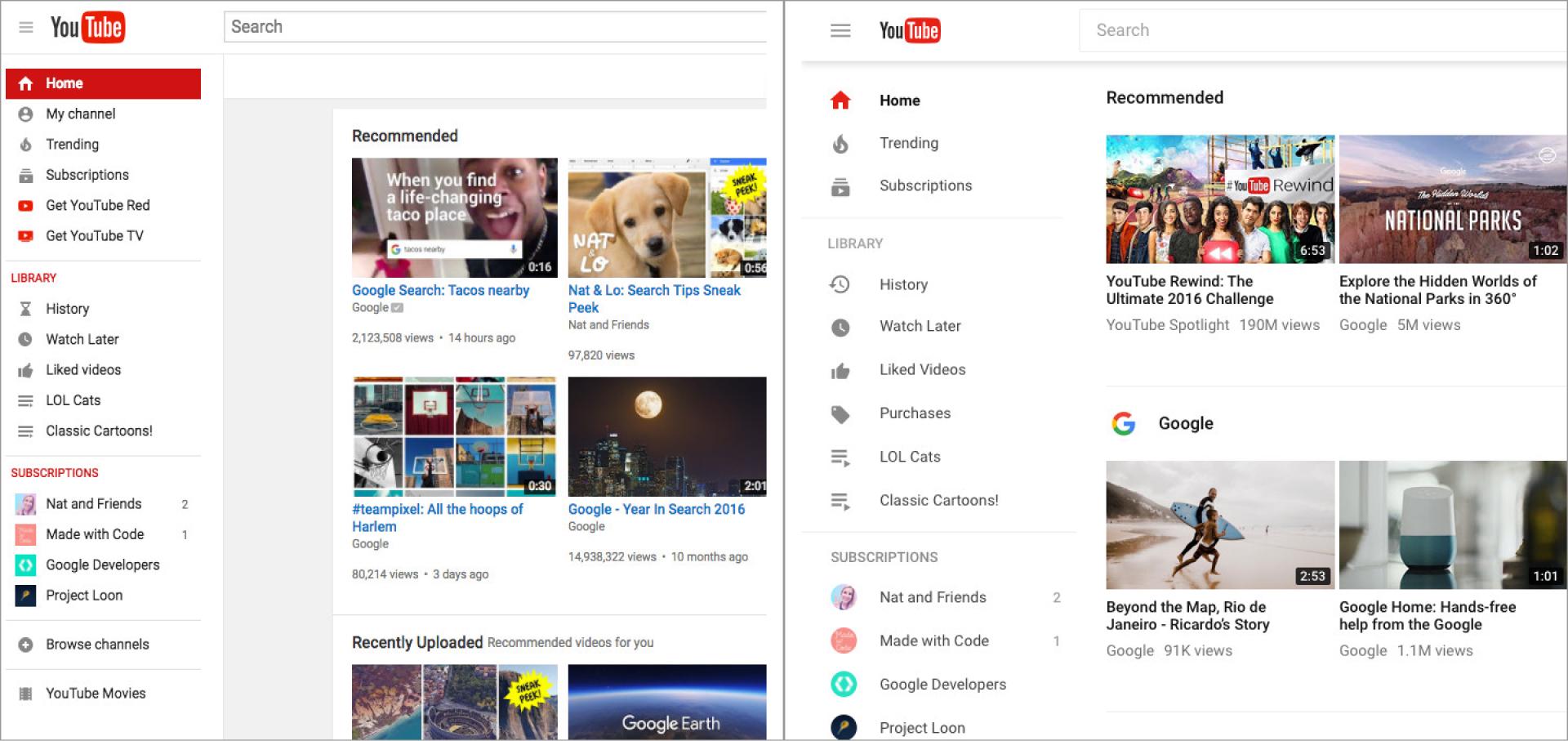Open Google Search: Tacos nearby video link
Screen dimensions: 1568x741
tap(440, 291)
